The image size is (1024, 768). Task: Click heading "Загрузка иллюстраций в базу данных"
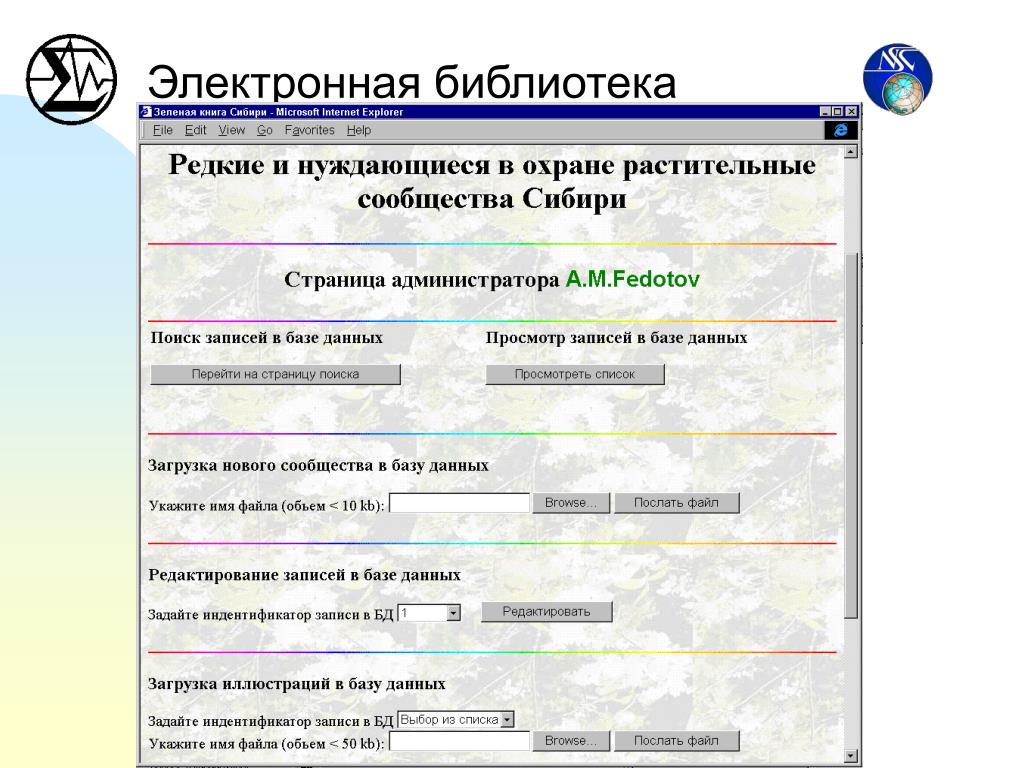point(296,684)
